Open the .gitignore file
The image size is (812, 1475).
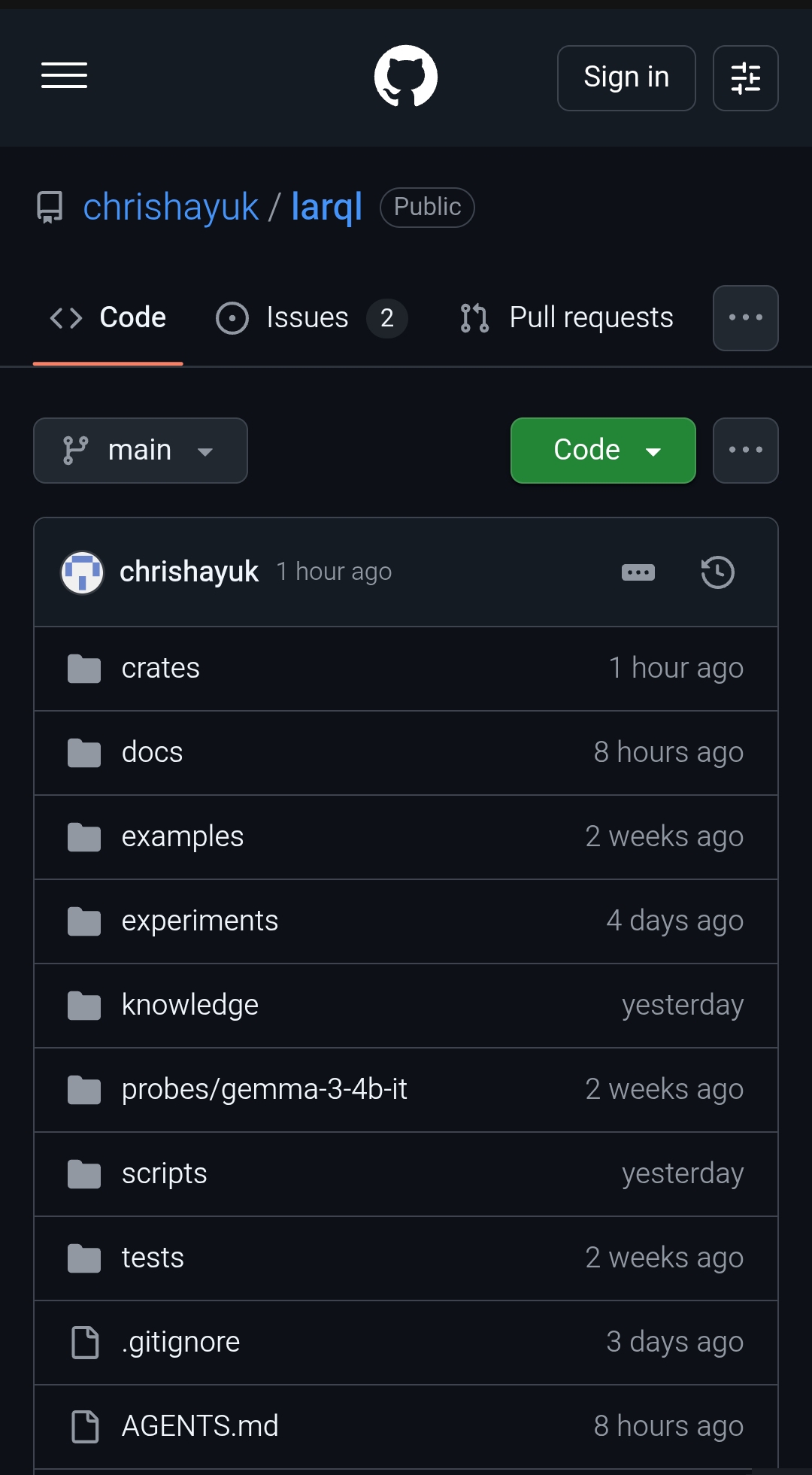pyautogui.click(x=180, y=1343)
